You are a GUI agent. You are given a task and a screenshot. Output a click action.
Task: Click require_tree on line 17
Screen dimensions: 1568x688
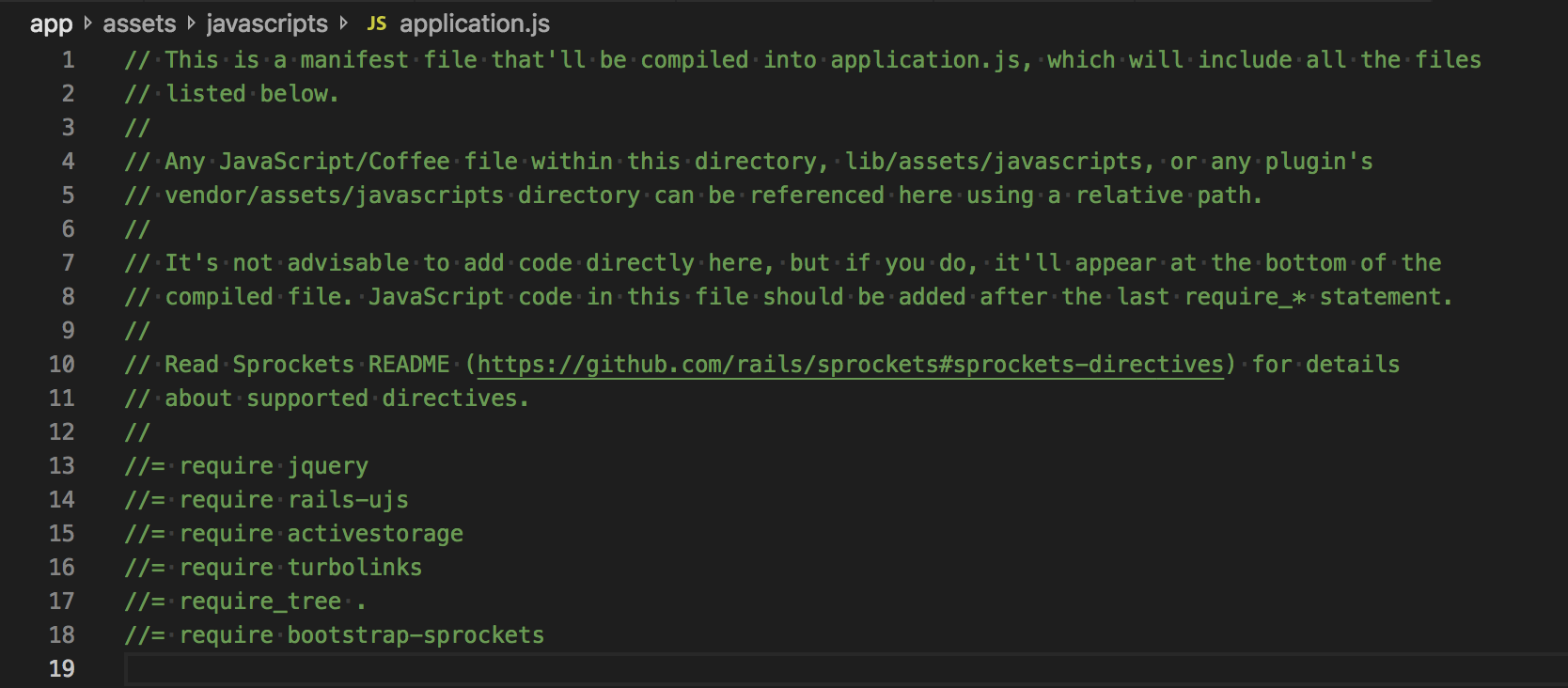point(260,602)
